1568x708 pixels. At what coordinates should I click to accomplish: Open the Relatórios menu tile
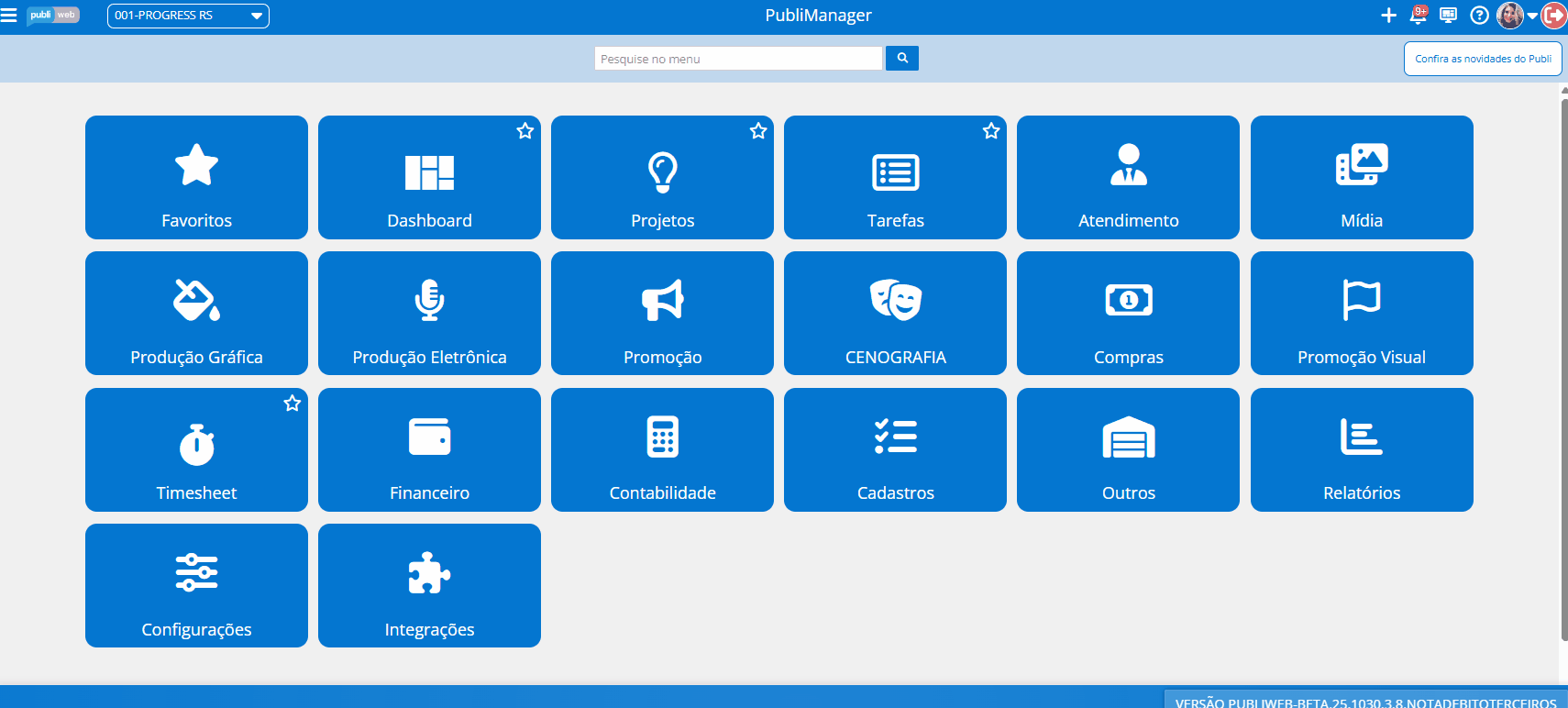tap(1362, 450)
